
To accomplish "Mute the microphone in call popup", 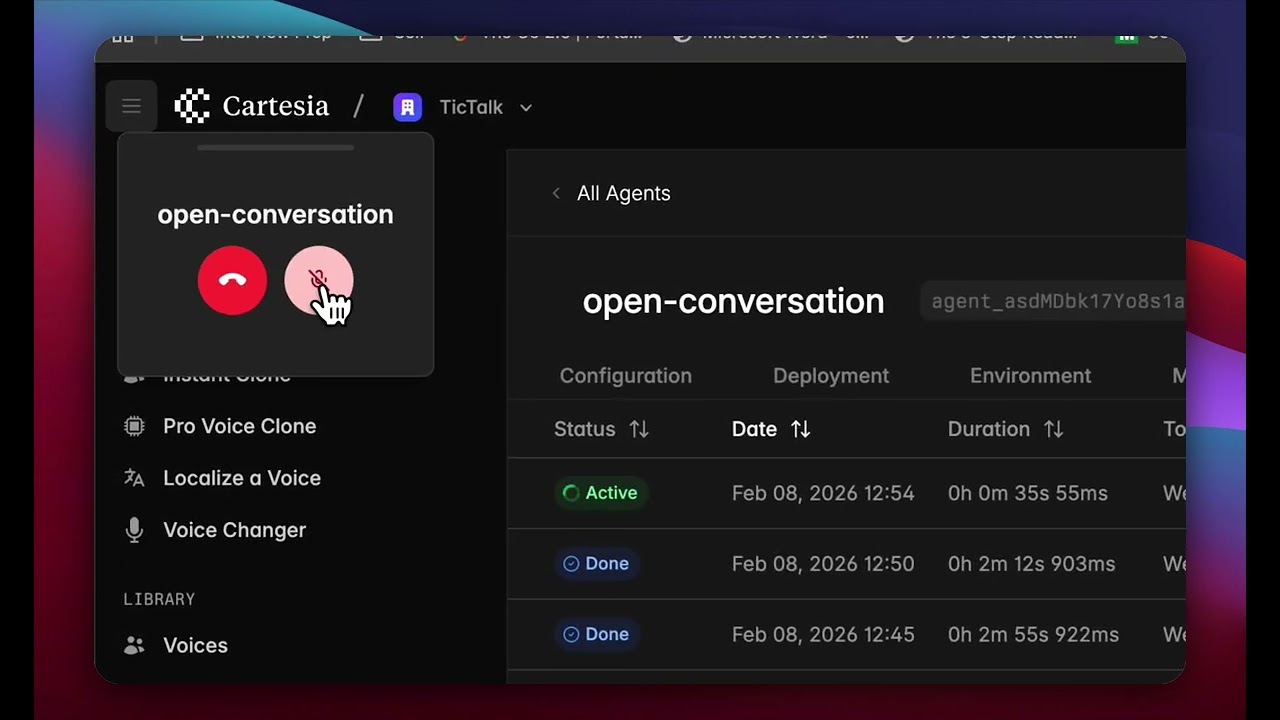I will click(318, 281).
